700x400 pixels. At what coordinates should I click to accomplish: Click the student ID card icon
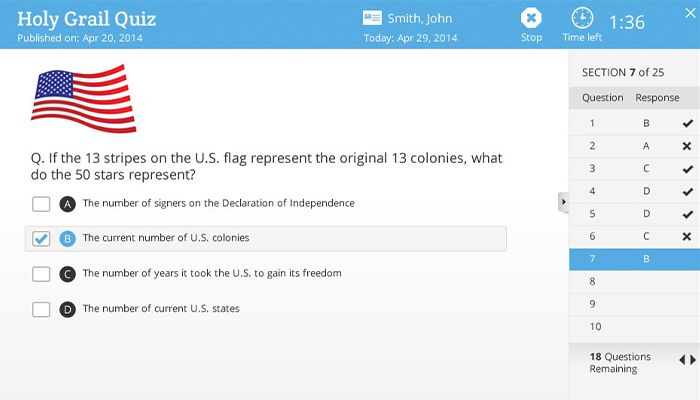[x=373, y=18]
